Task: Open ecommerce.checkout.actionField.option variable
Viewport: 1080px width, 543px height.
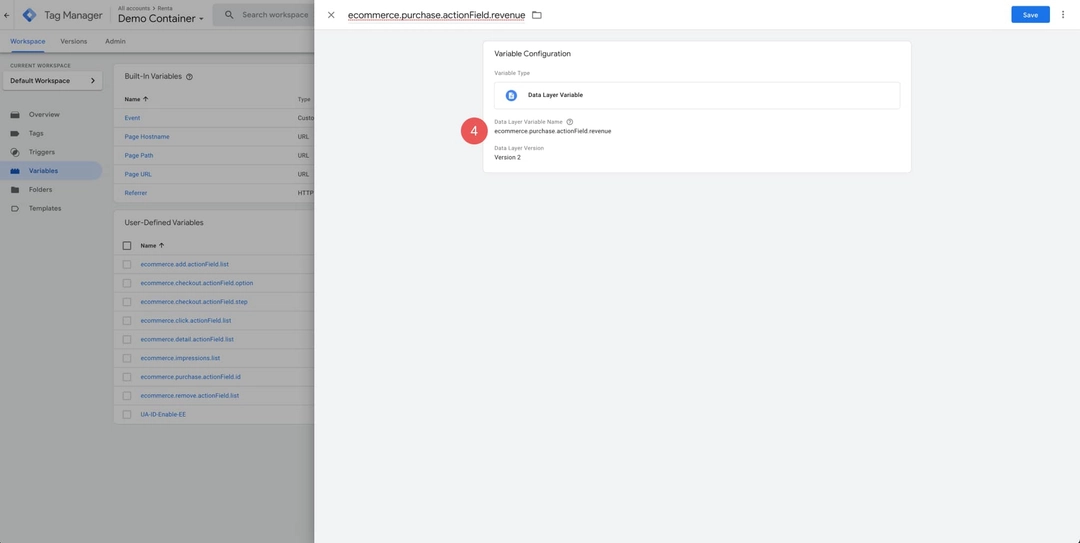Action: (197, 283)
